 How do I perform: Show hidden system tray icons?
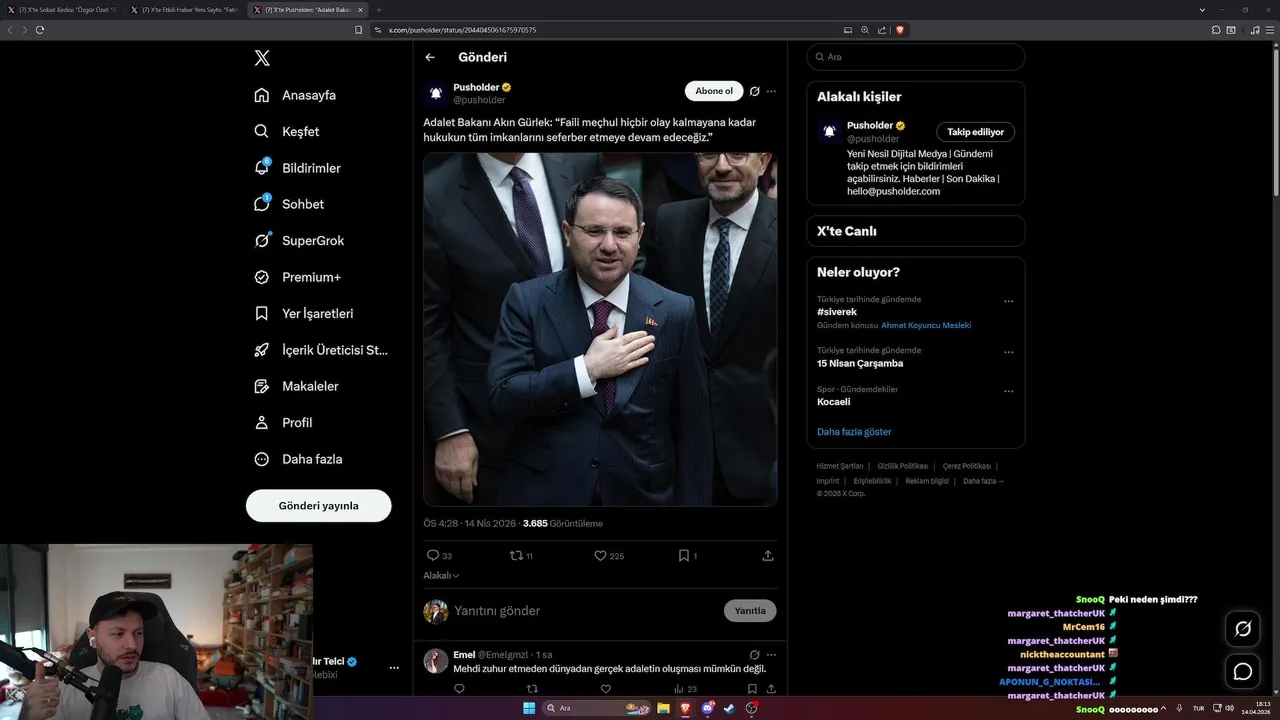coord(1162,708)
